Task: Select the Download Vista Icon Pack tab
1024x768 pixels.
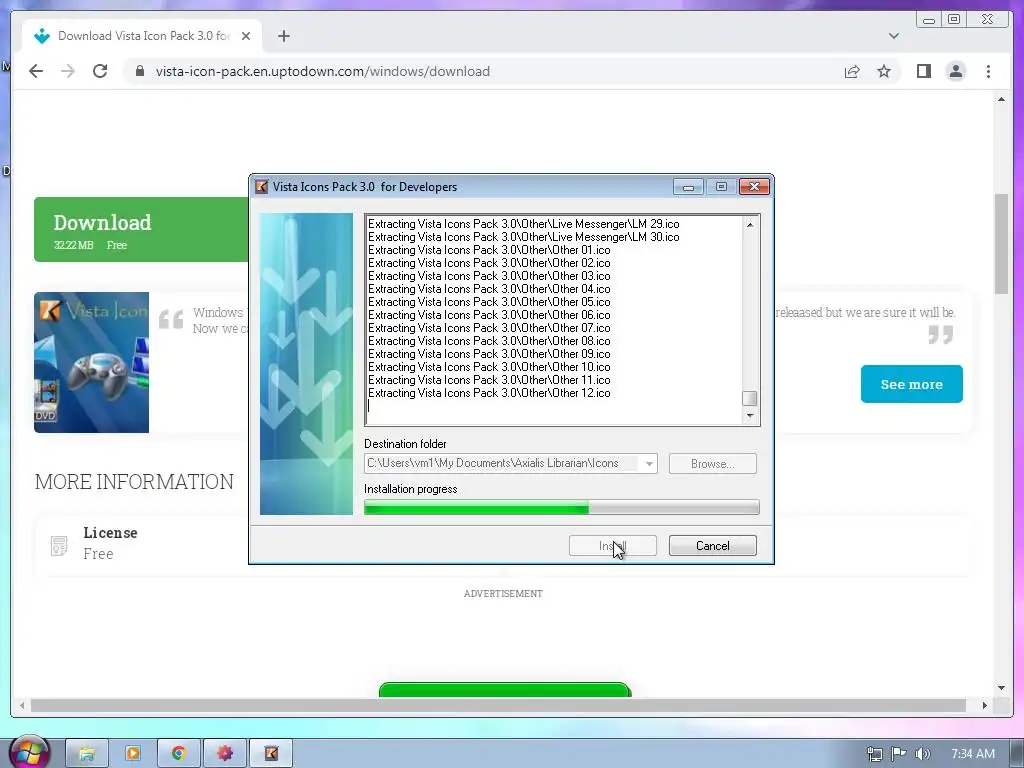Action: point(142,36)
